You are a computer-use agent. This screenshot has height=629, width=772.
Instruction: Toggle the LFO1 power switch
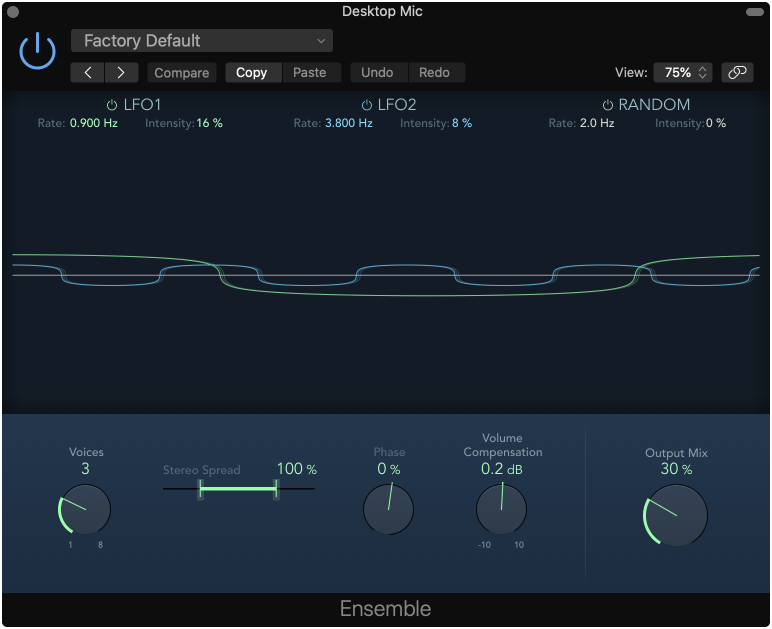coord(112,105)
